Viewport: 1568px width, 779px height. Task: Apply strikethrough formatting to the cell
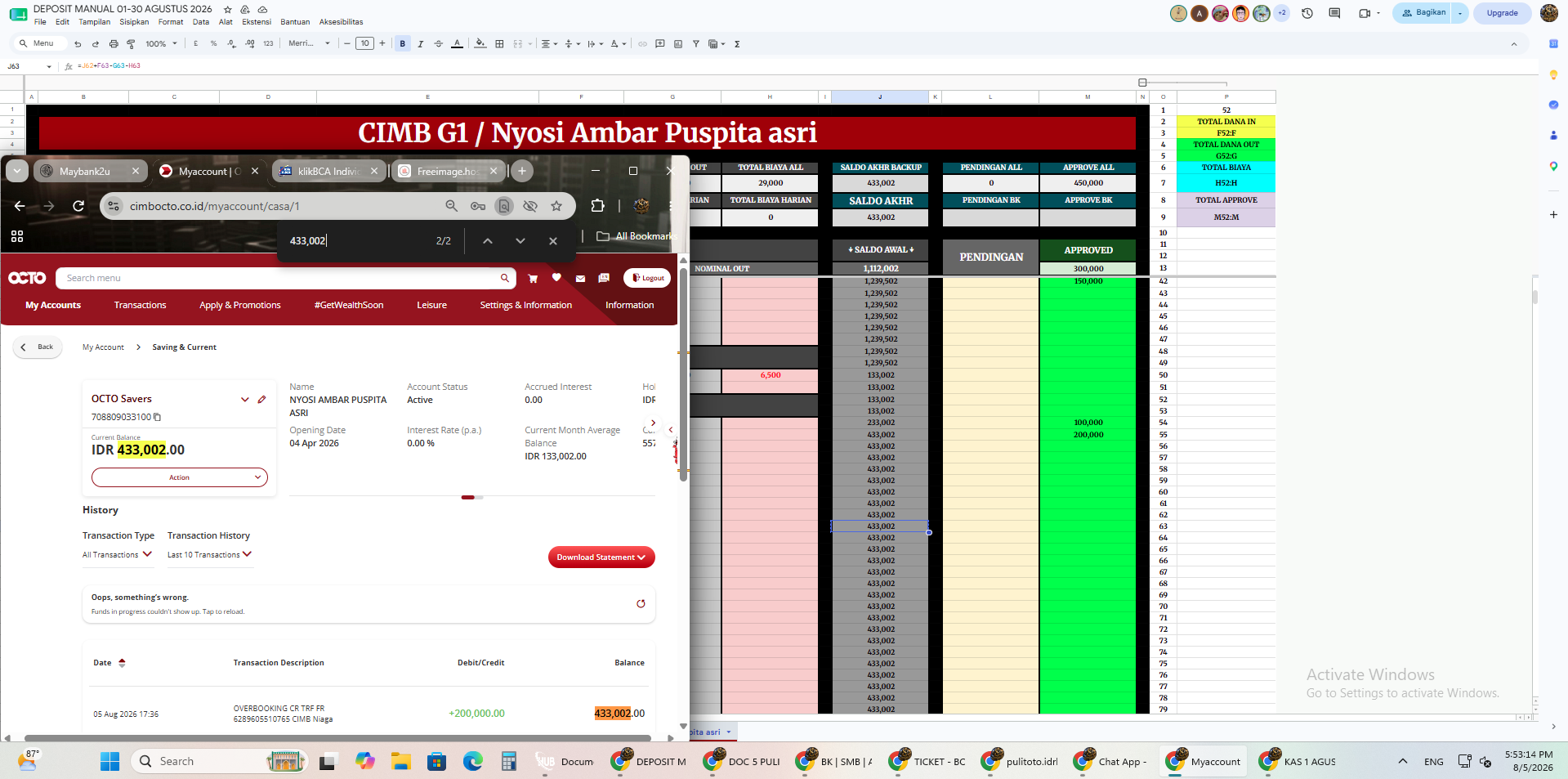pyautogui.click(x=439, y=44)
